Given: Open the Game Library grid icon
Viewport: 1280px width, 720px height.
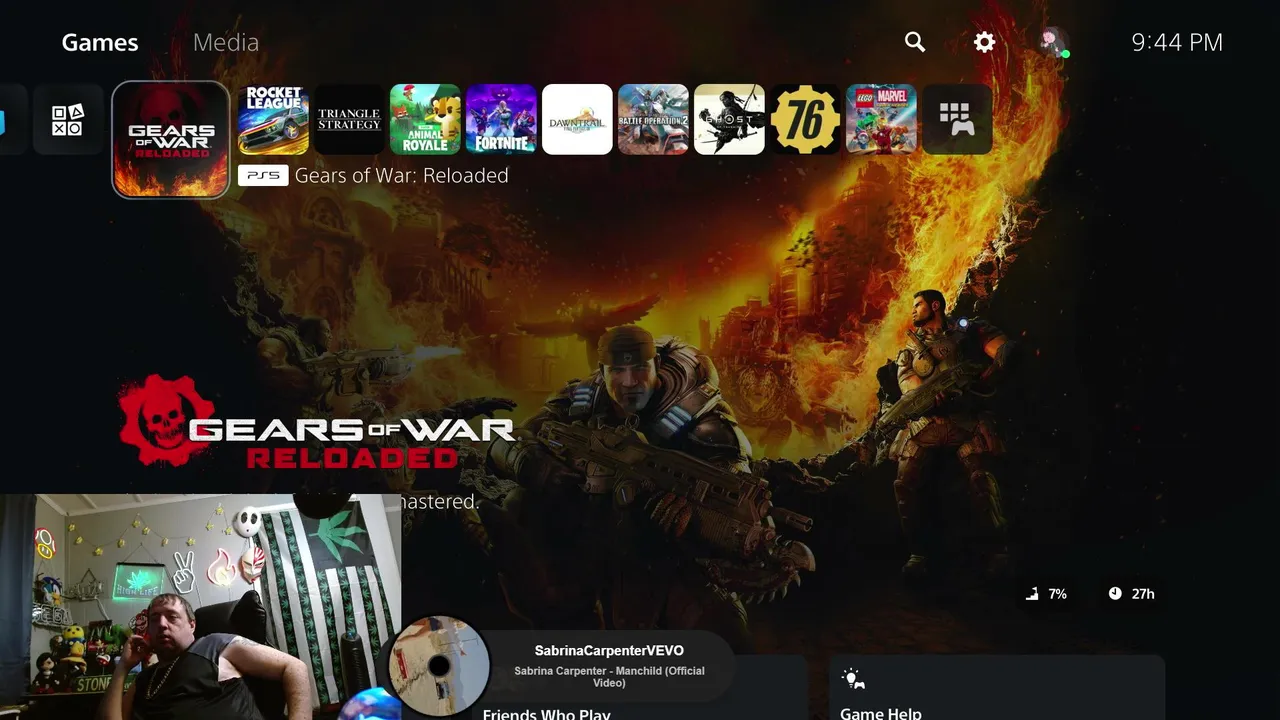Looking at the screenshot, I should tap(957, 119).
